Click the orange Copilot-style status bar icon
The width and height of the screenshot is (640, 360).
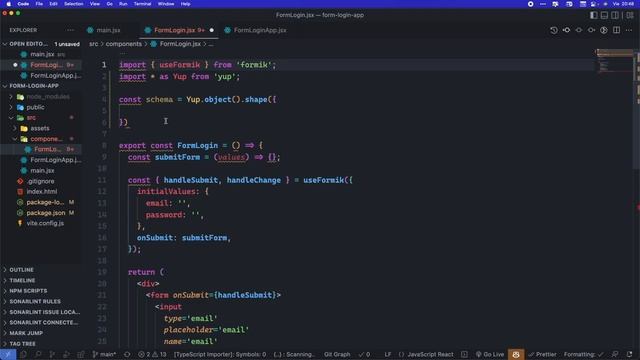(516, 354)
